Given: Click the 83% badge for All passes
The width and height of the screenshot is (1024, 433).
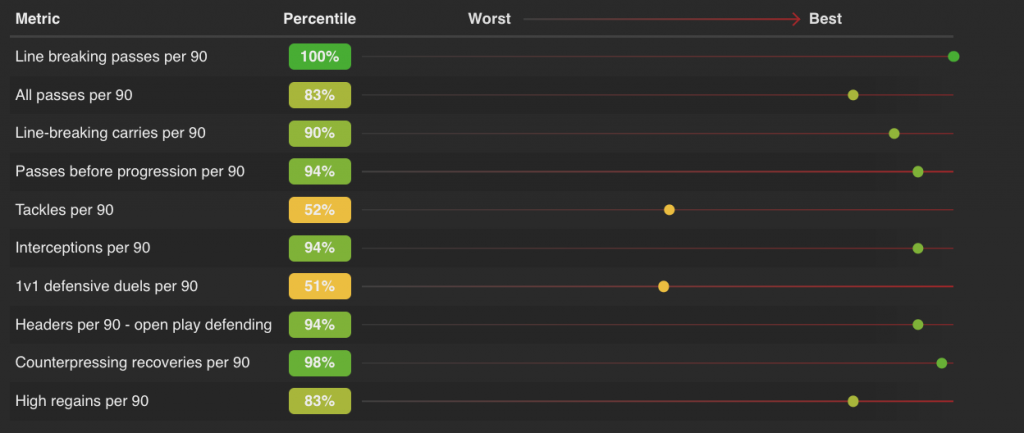Looking at the screenshot, I should click(319, 95).
